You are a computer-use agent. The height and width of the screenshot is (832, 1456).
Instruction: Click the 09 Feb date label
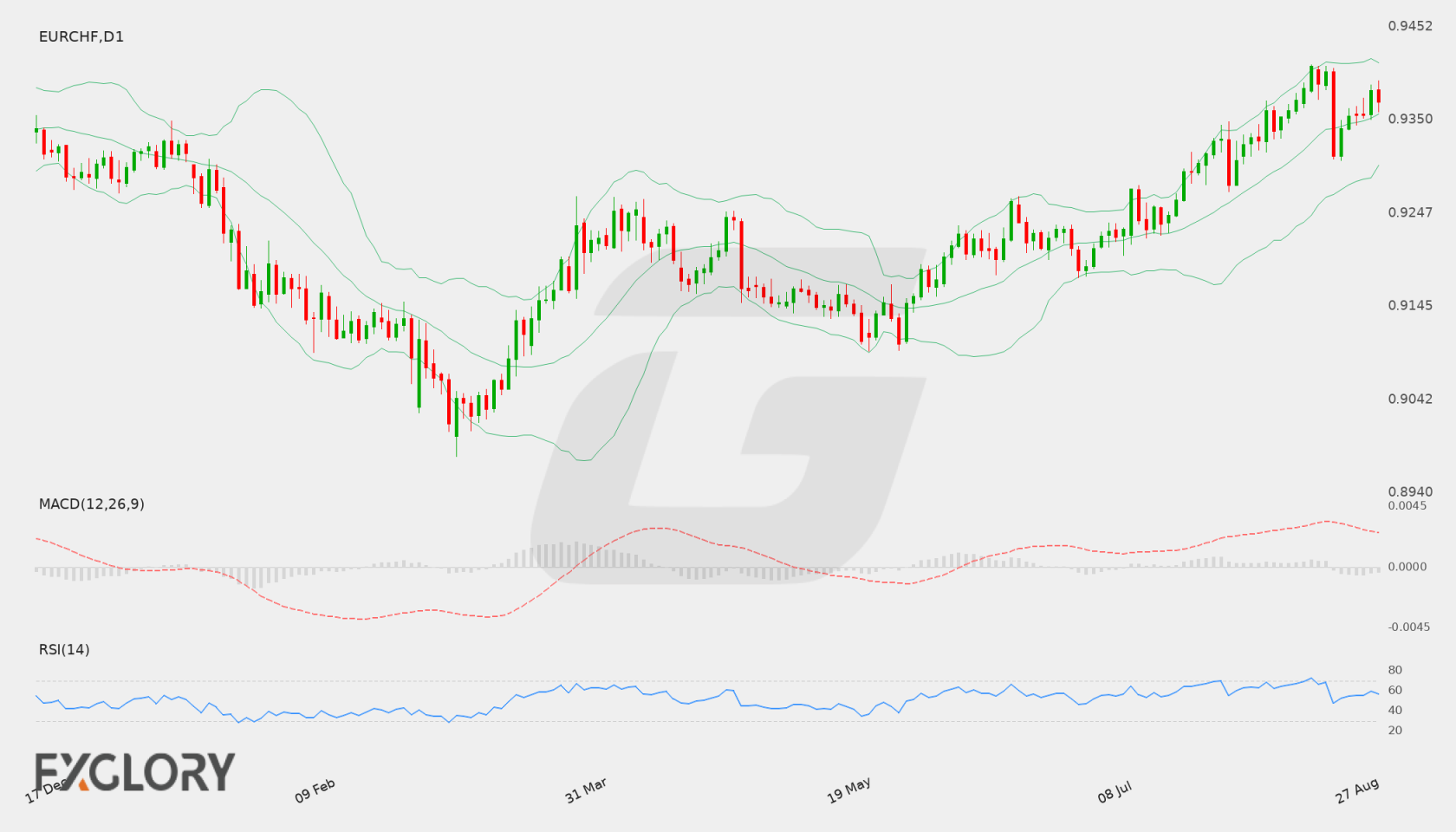tap(315, 790)
